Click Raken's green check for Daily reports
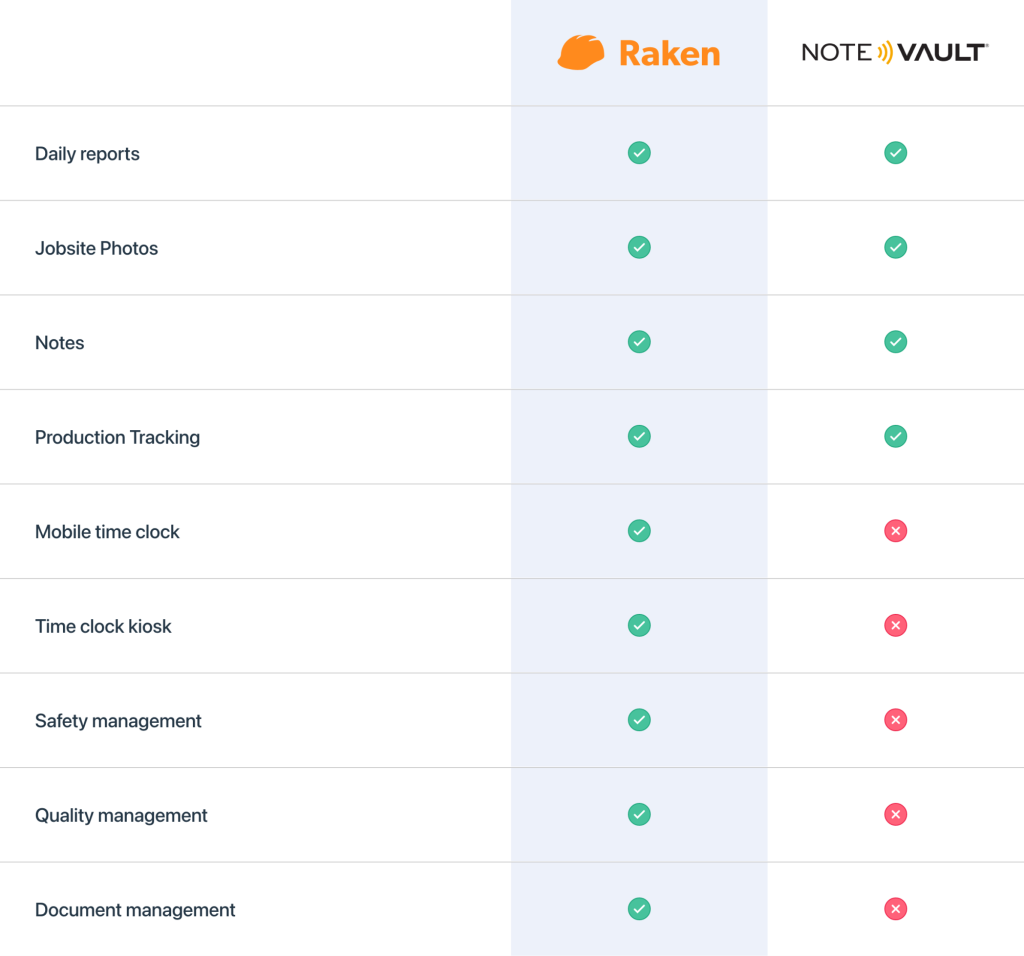The height and width of the screenshot is (956, 1024). pyautogui.click(x=639, y=153)
